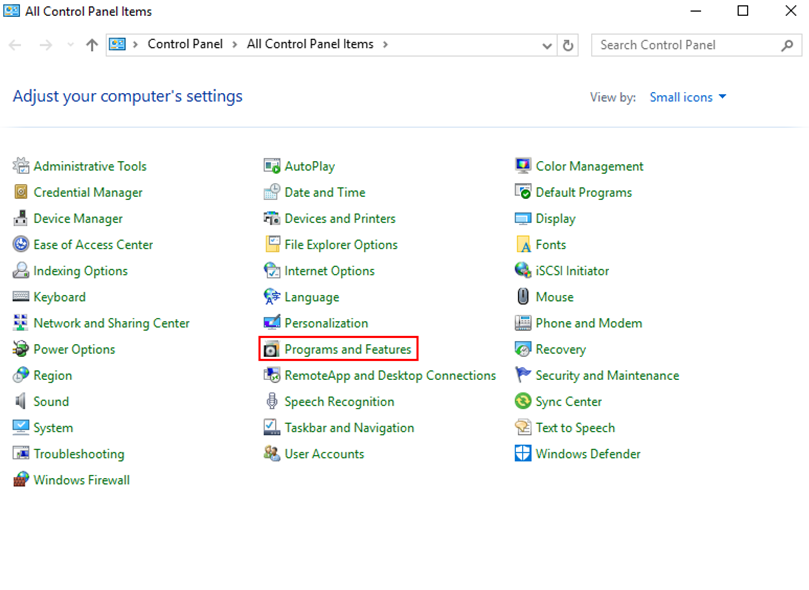Screen dimensions: 809x590
Task: Open the Device Manager link
Action: [x=78, y=219]
